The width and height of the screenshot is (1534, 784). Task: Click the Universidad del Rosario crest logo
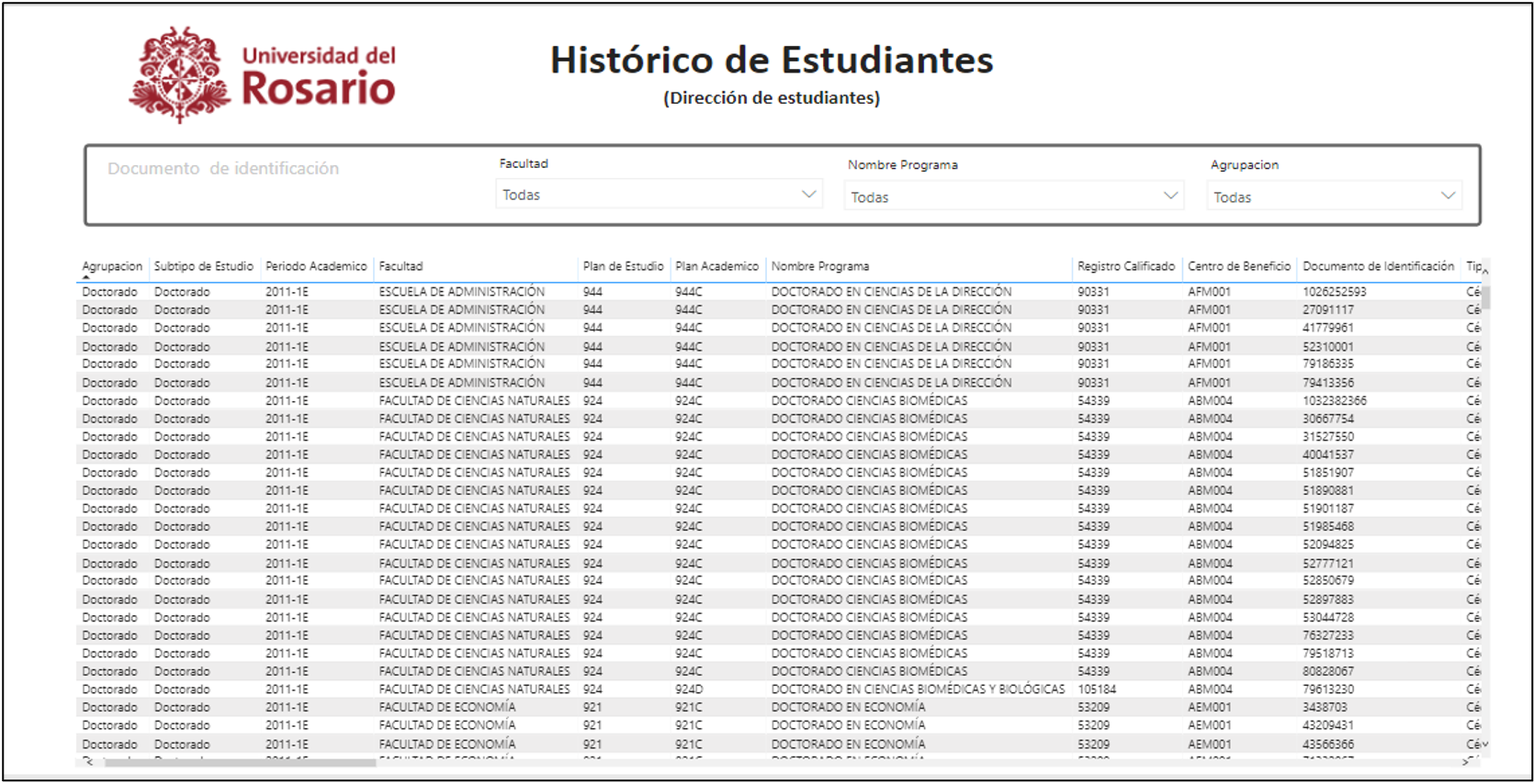pyautogui.click(x=179, y=74)
